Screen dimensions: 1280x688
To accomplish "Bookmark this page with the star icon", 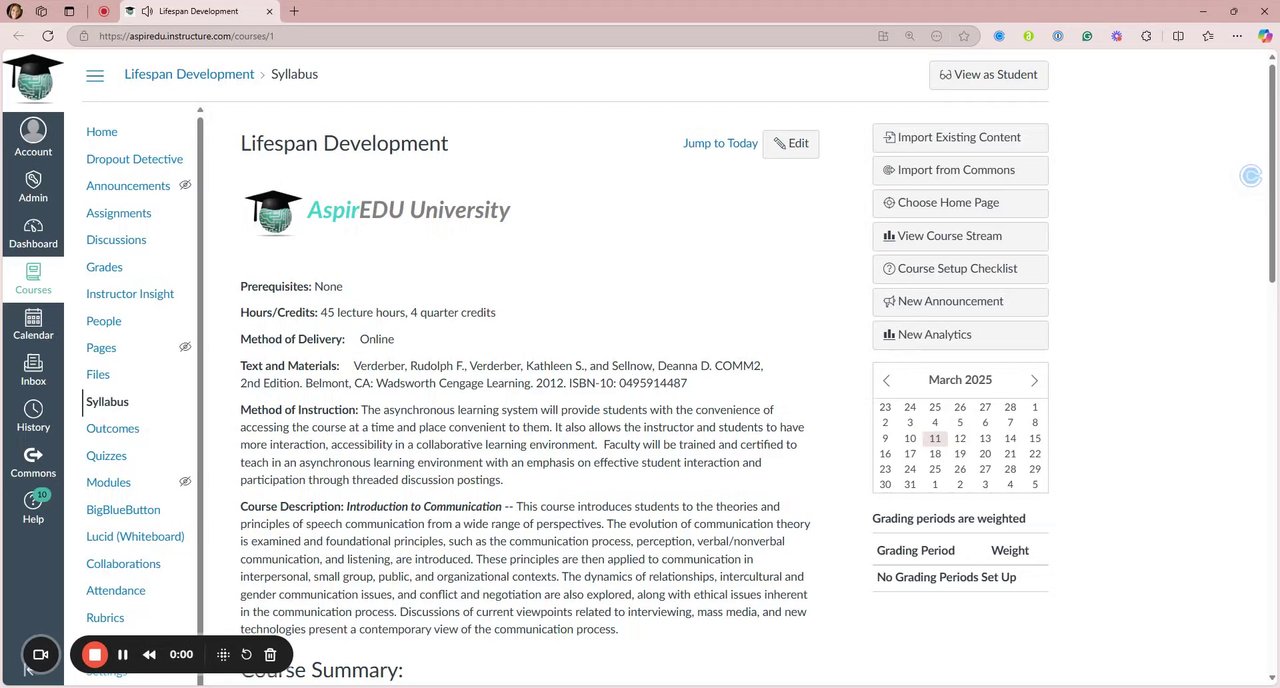I will click(x=964, y=36).
